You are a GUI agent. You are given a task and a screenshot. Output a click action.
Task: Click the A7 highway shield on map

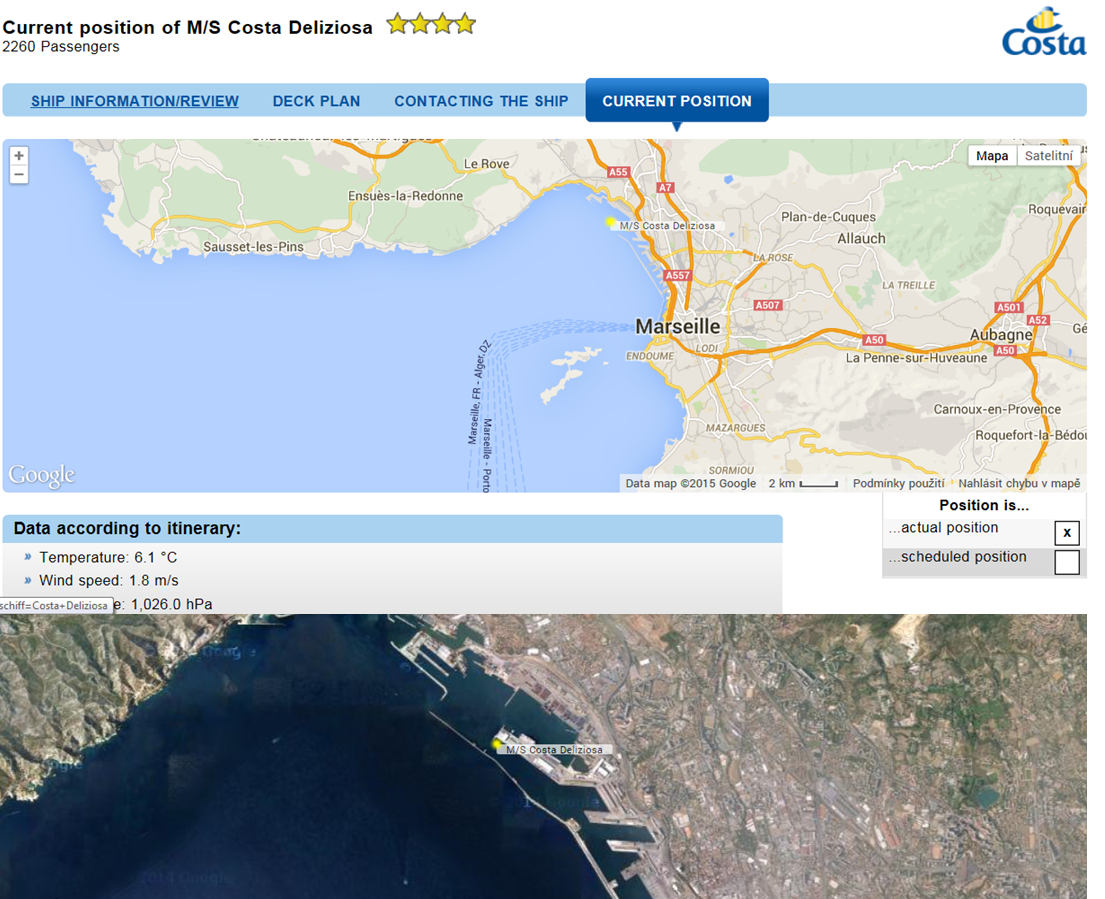point(665,187)
